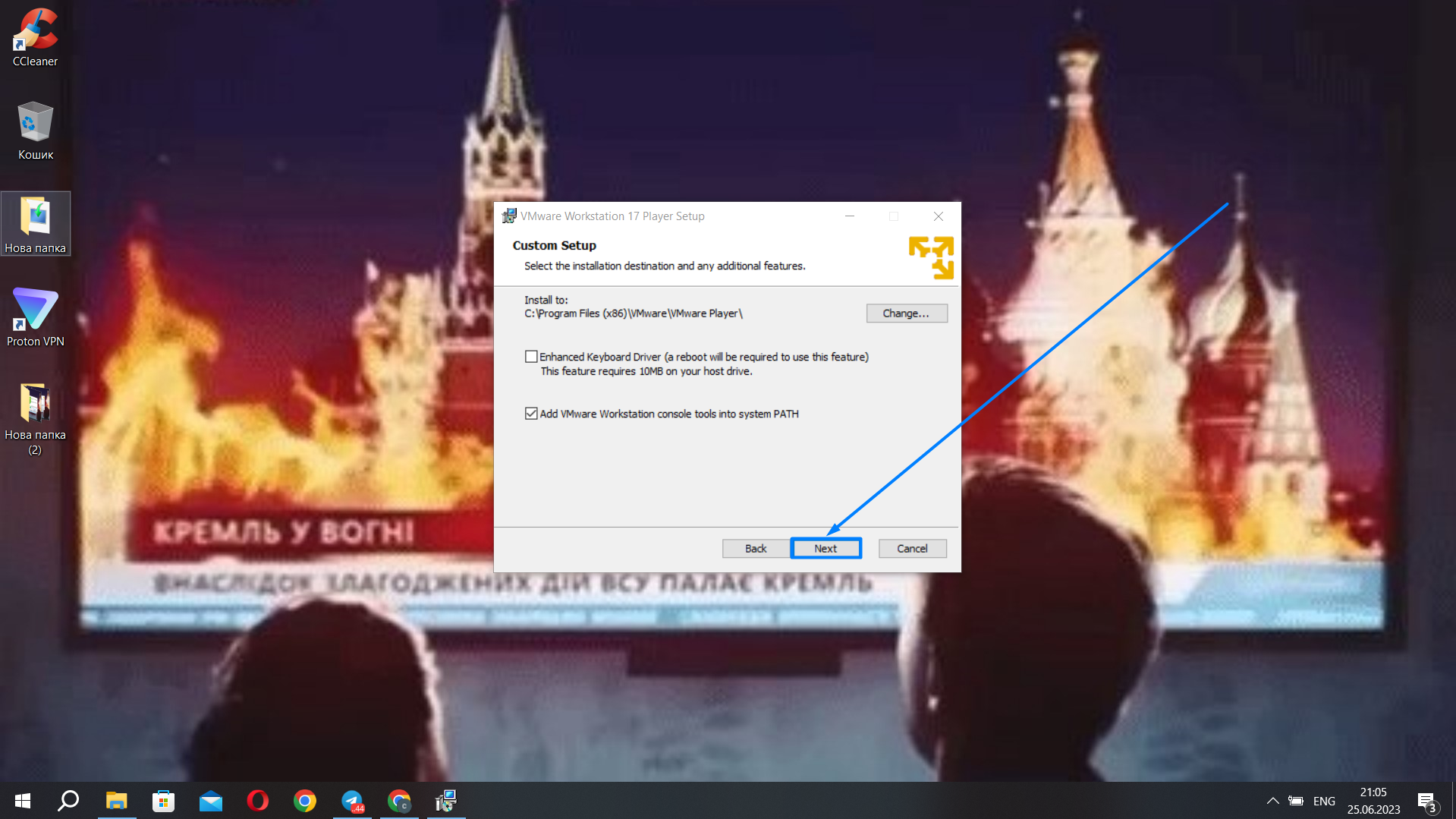Click the VMware installer taskbar icon
This screenshot has height=819, width=1456.
(446, 801)
